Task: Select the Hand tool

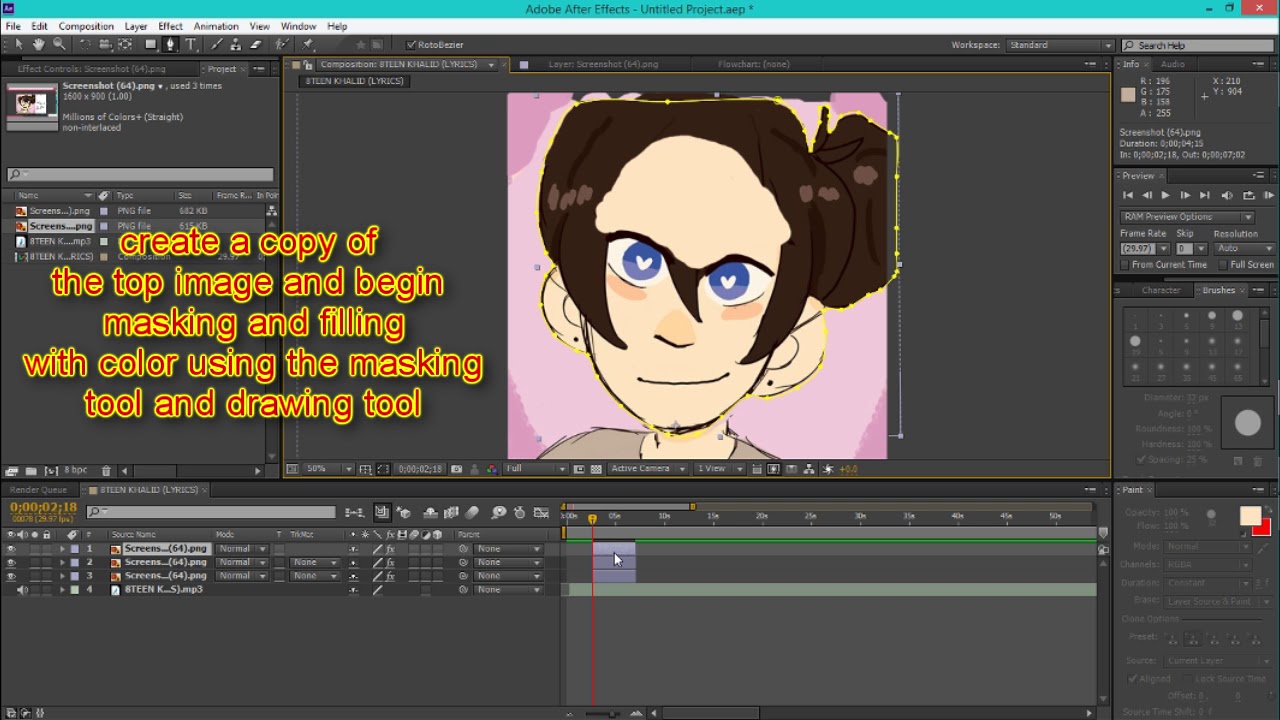Action: [39, 45]
